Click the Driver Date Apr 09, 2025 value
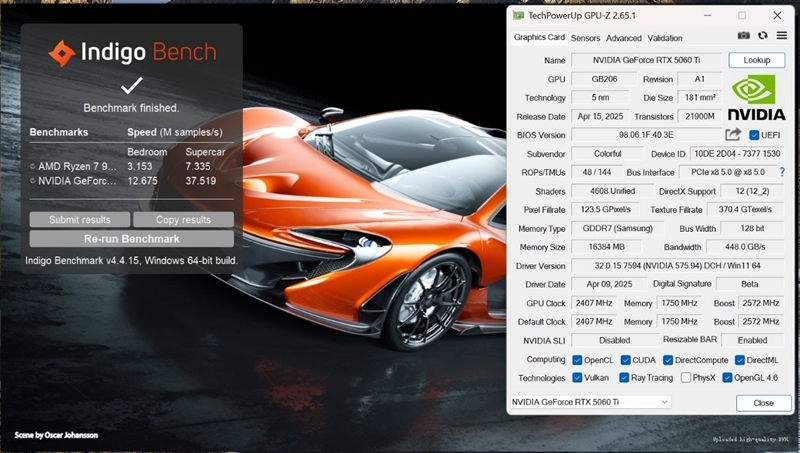Screen dimensions: 800x453 point(609,284)
